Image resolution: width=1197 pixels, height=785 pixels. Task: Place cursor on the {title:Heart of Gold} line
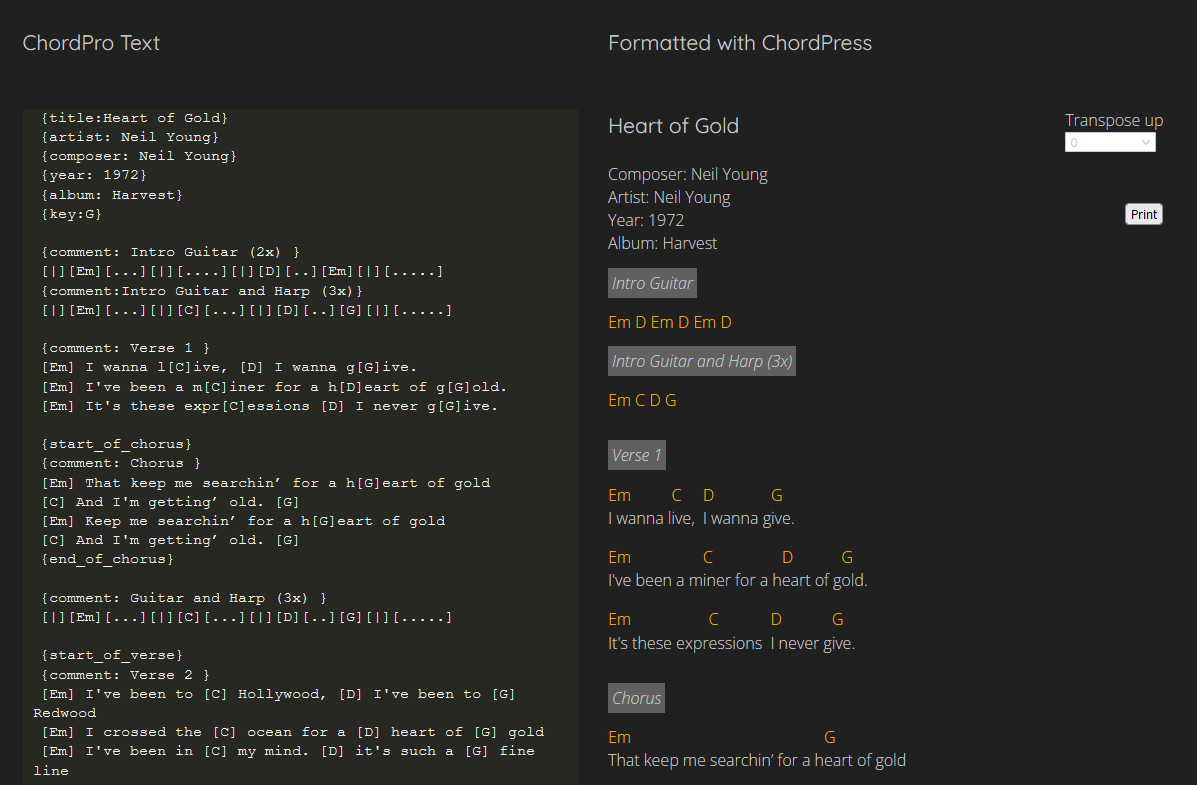point(135,118)
